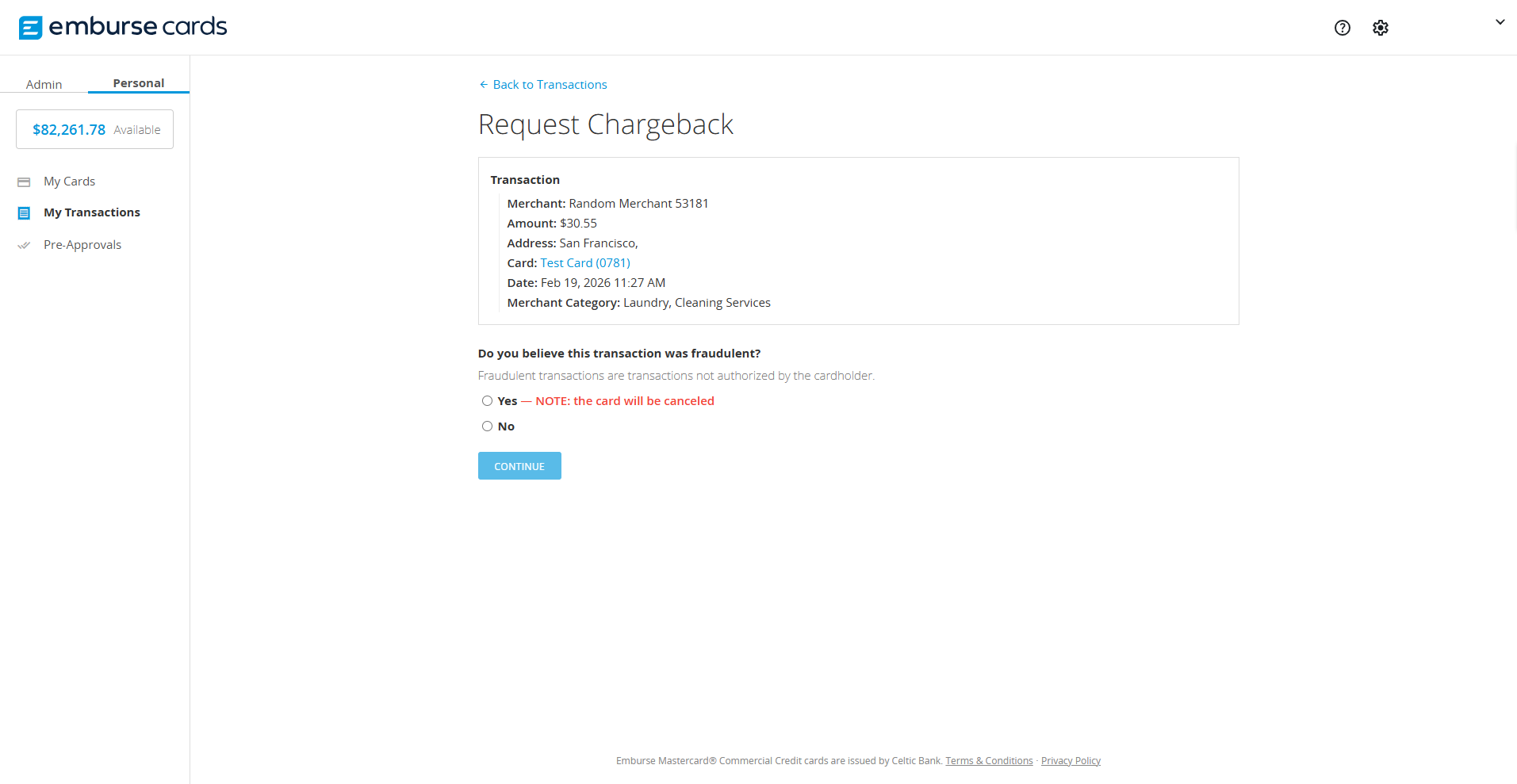Click the Emburse logo icon
This screenshot has width=1517, height=784.
point(30,28)
